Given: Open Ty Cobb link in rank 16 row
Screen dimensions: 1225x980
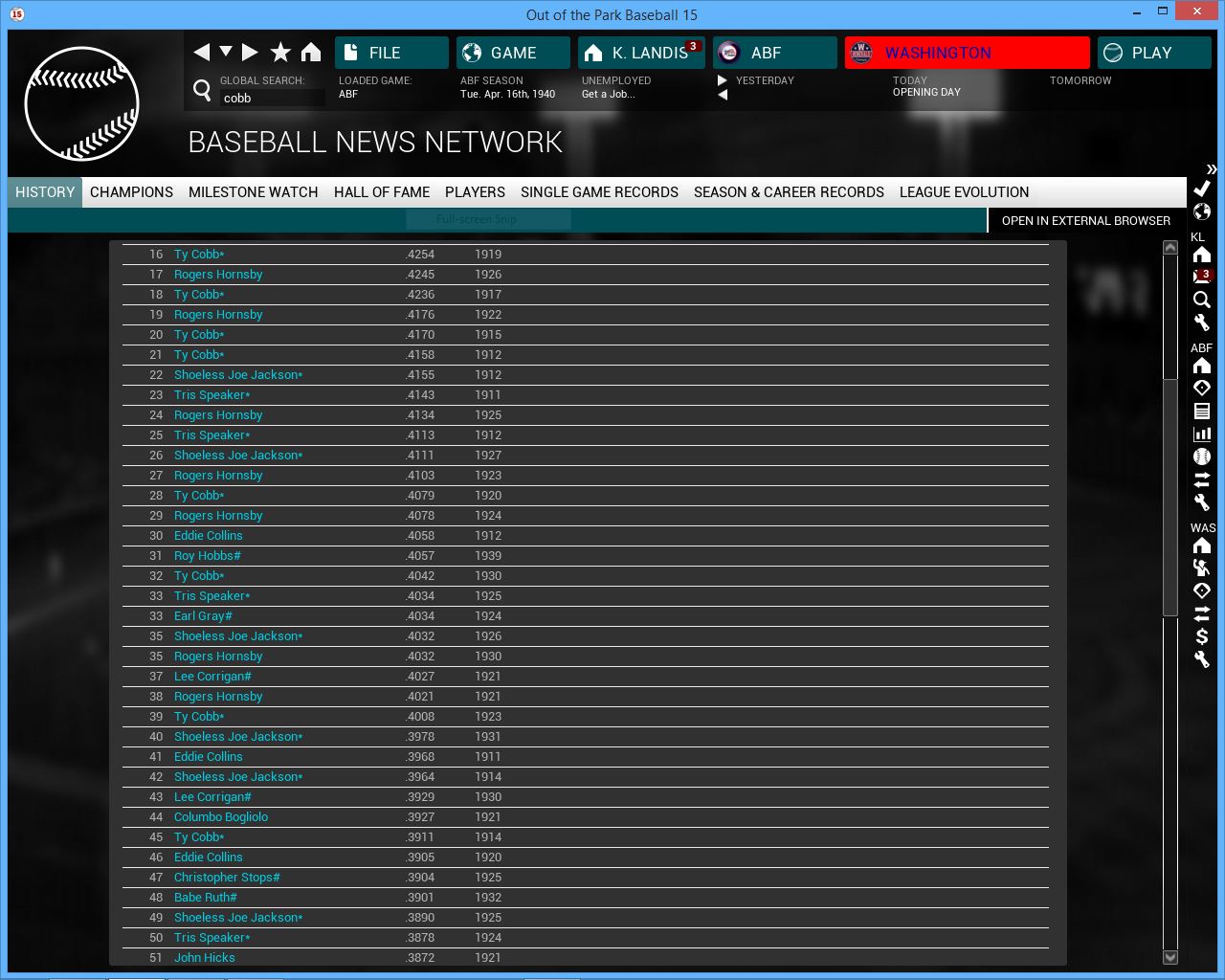Looking at the screenshot, I should pos(199,254).
